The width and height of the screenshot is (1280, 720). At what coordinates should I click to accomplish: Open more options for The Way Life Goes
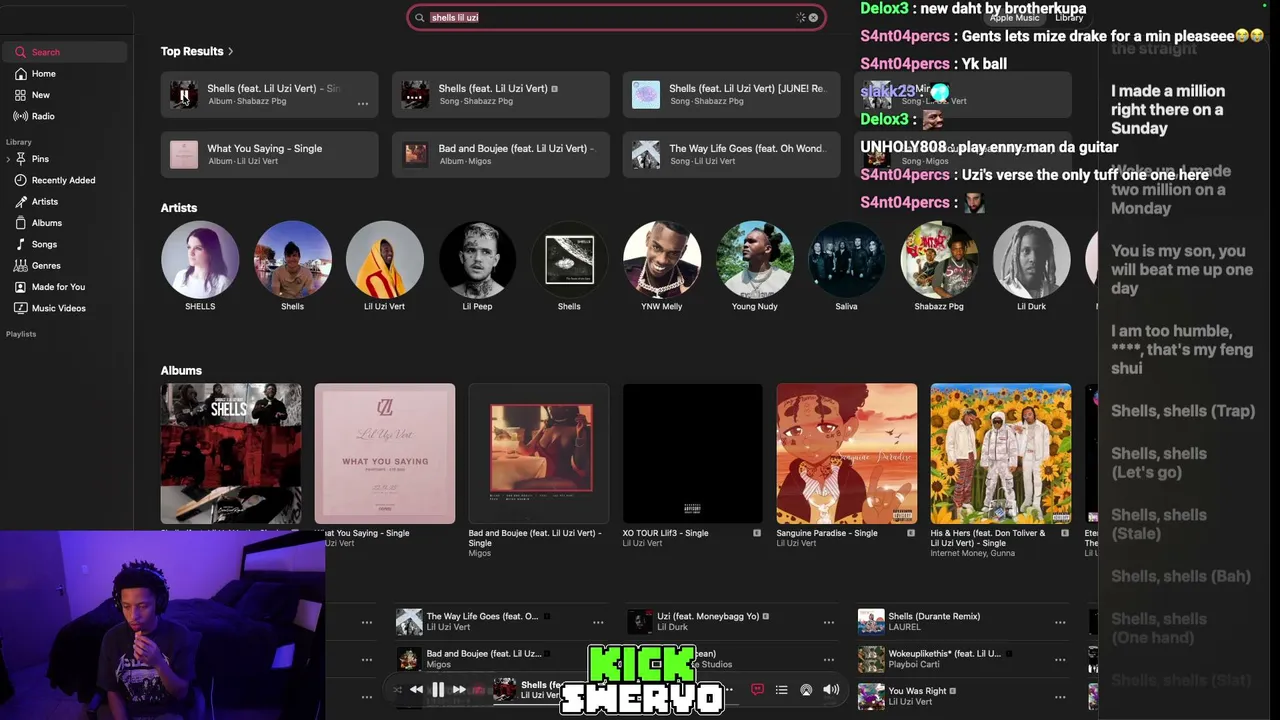(598, 622)
